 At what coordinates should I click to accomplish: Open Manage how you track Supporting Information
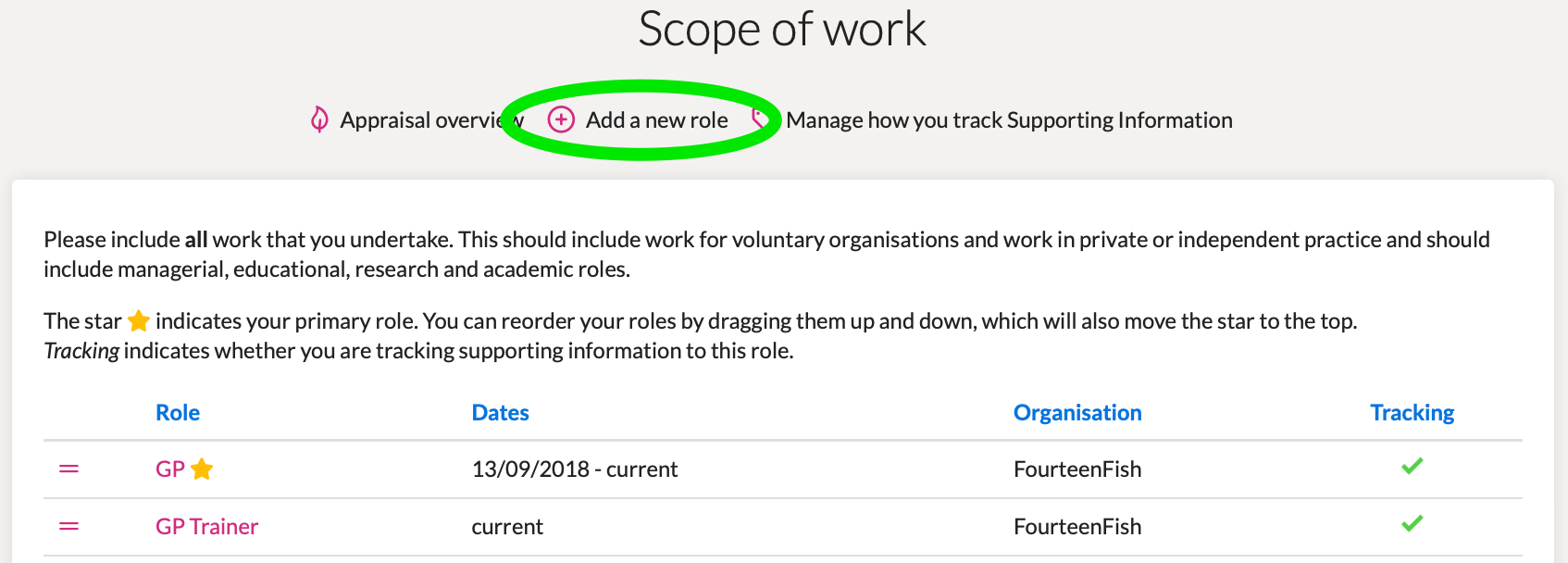(x=1009, y=120)
